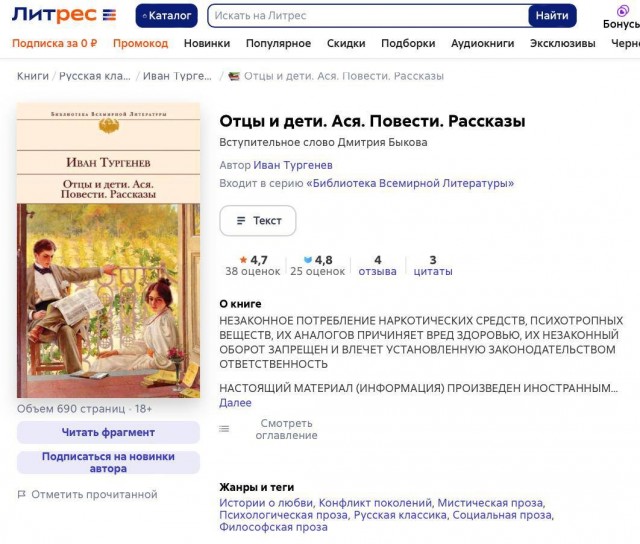Open author link Иван Тургенев
The width and height of the screenshot is (640, 544).
(x=293, y=165)
